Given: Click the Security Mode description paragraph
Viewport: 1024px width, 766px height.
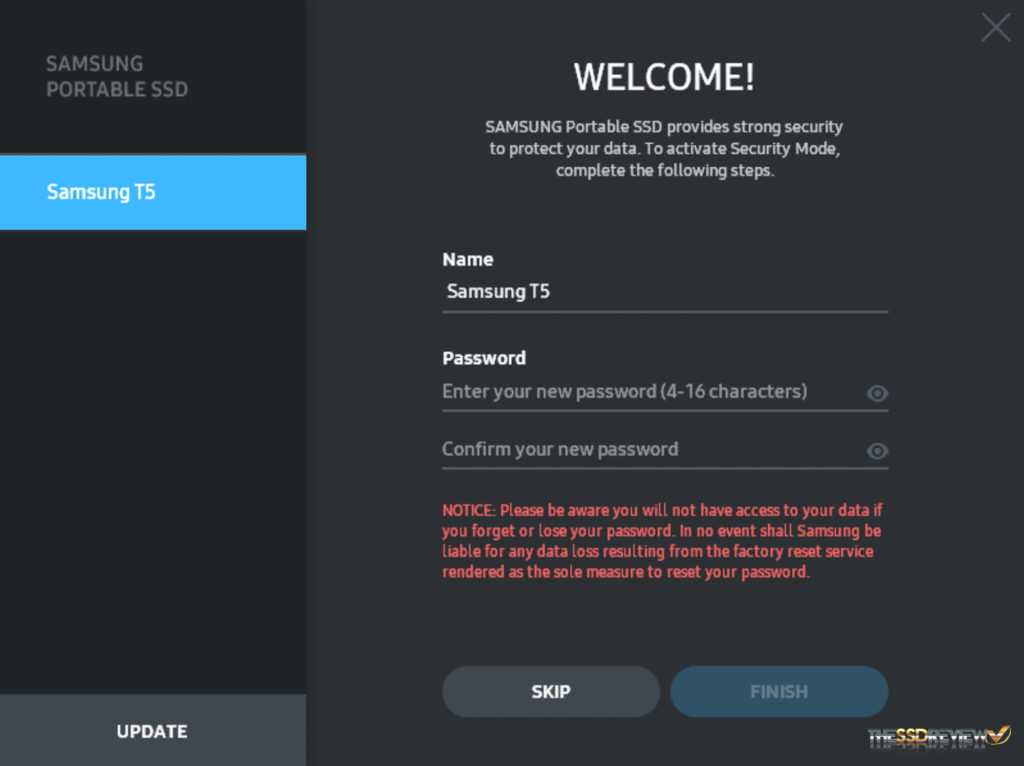Looking at the screenshot, I should (x=664, y=149).
